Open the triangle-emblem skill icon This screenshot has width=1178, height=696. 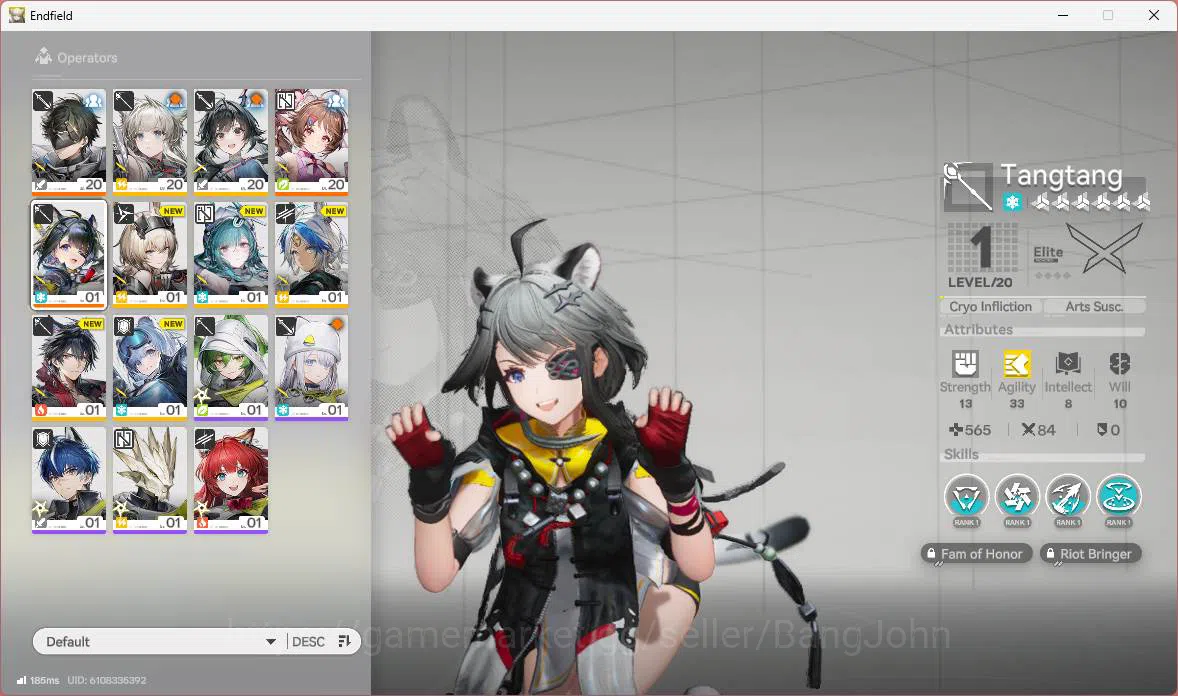(966, 496)
